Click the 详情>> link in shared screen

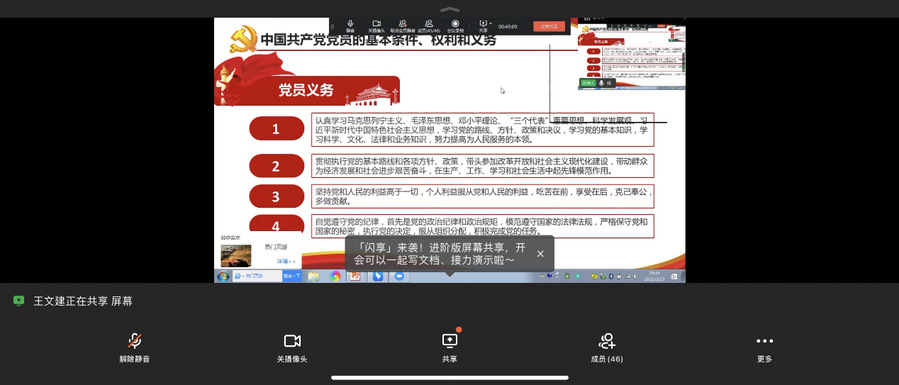[x=287, y=261]
